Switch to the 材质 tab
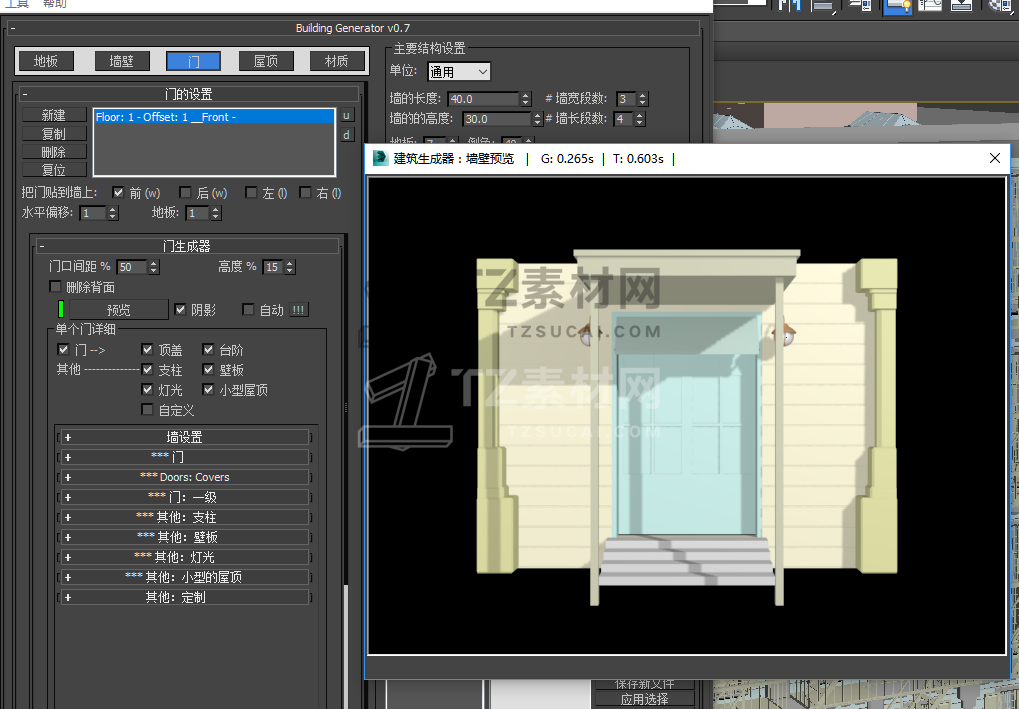This screenshot has height=709, width=1019. coord(337,61)
